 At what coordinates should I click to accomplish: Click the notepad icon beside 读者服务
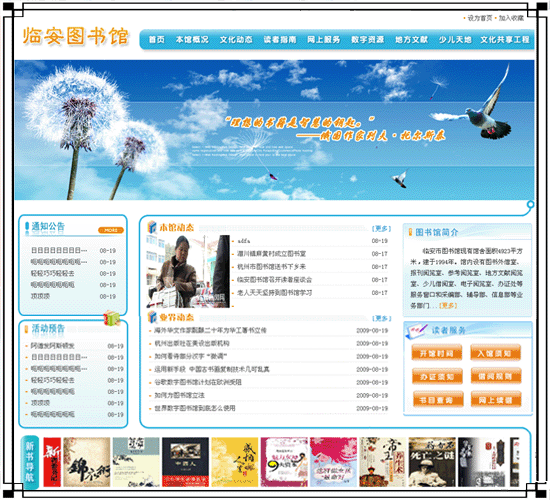pyautogui.click(x=417, y=330)
